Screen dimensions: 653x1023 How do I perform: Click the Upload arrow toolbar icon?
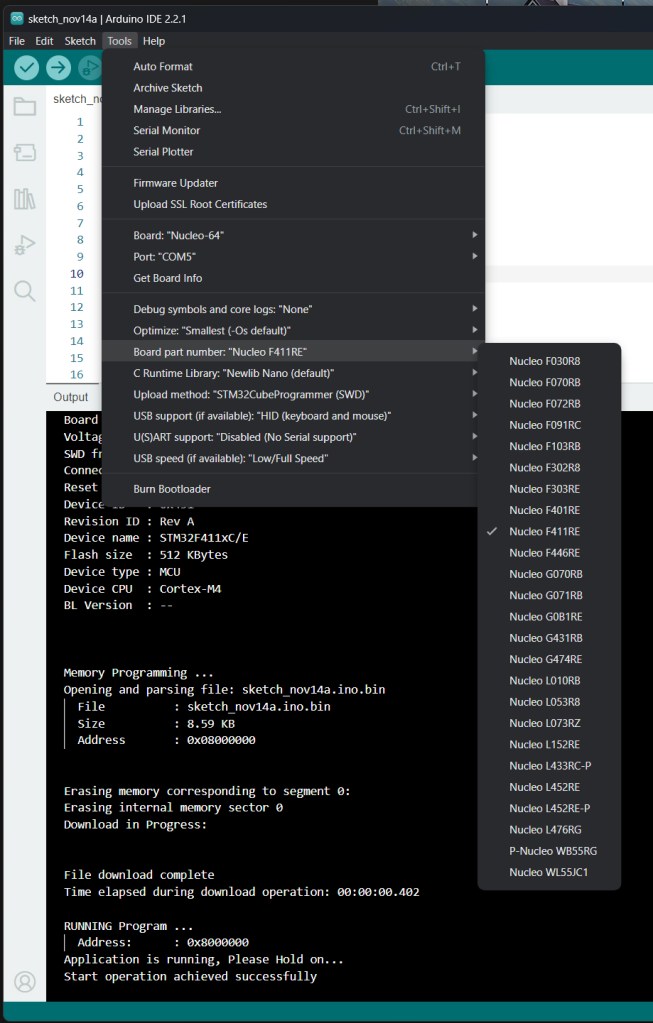pyautogui.click(x=59, y=67)
